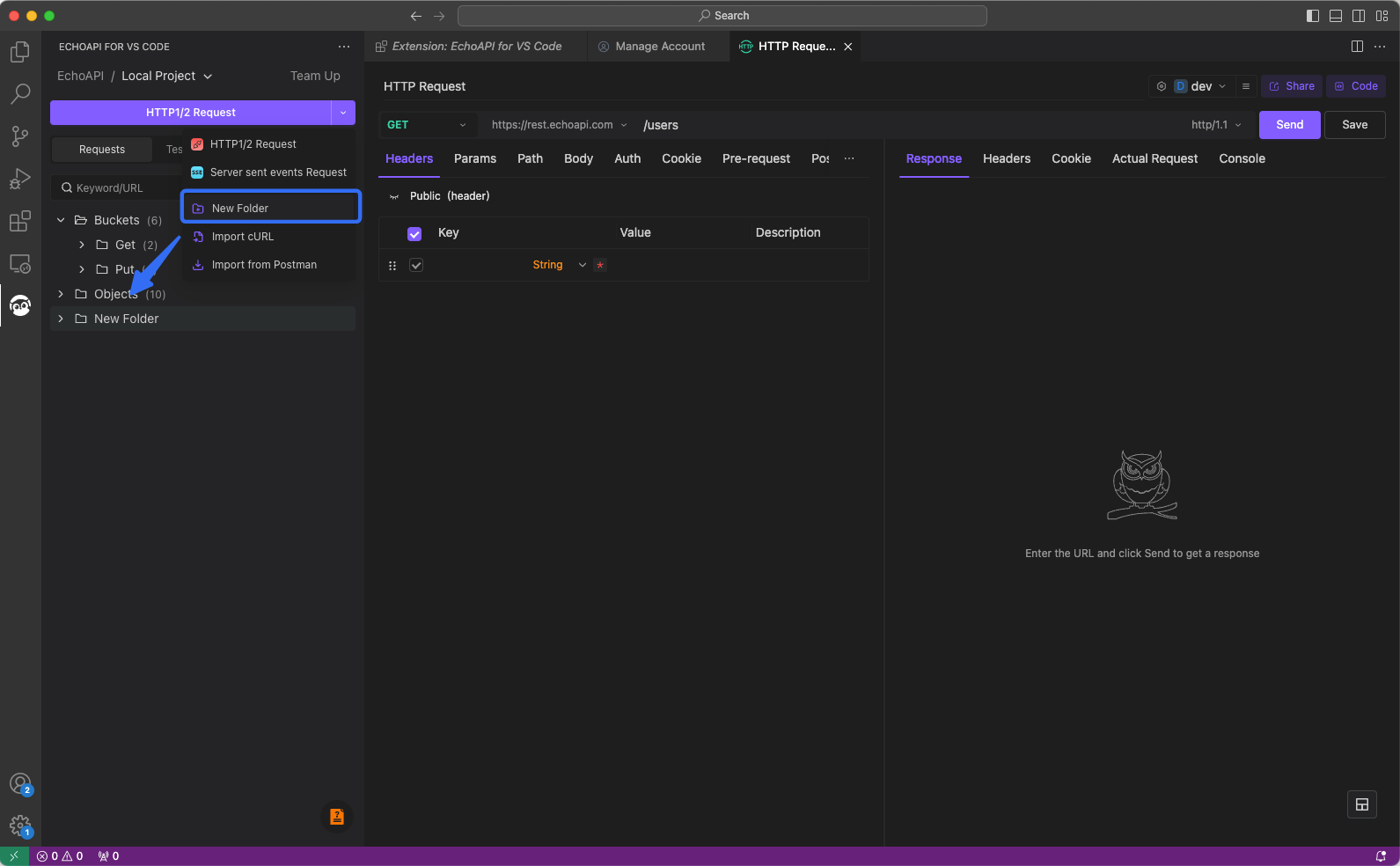Open the Extensions view
Image resolution: width=1400 pixels, height=866 pixels.
coord(19,221)
